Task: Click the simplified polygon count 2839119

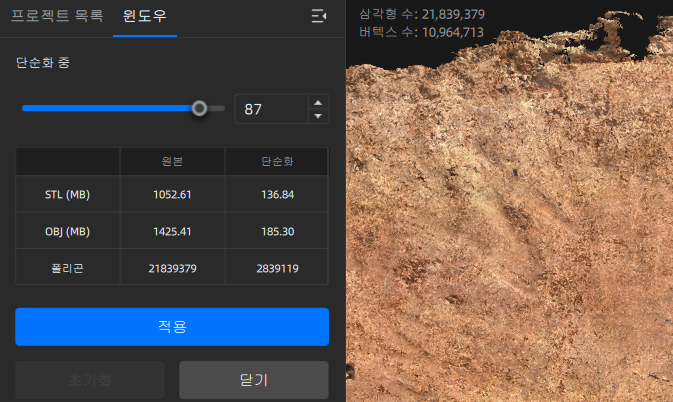Action: click(x=277, y=268)
